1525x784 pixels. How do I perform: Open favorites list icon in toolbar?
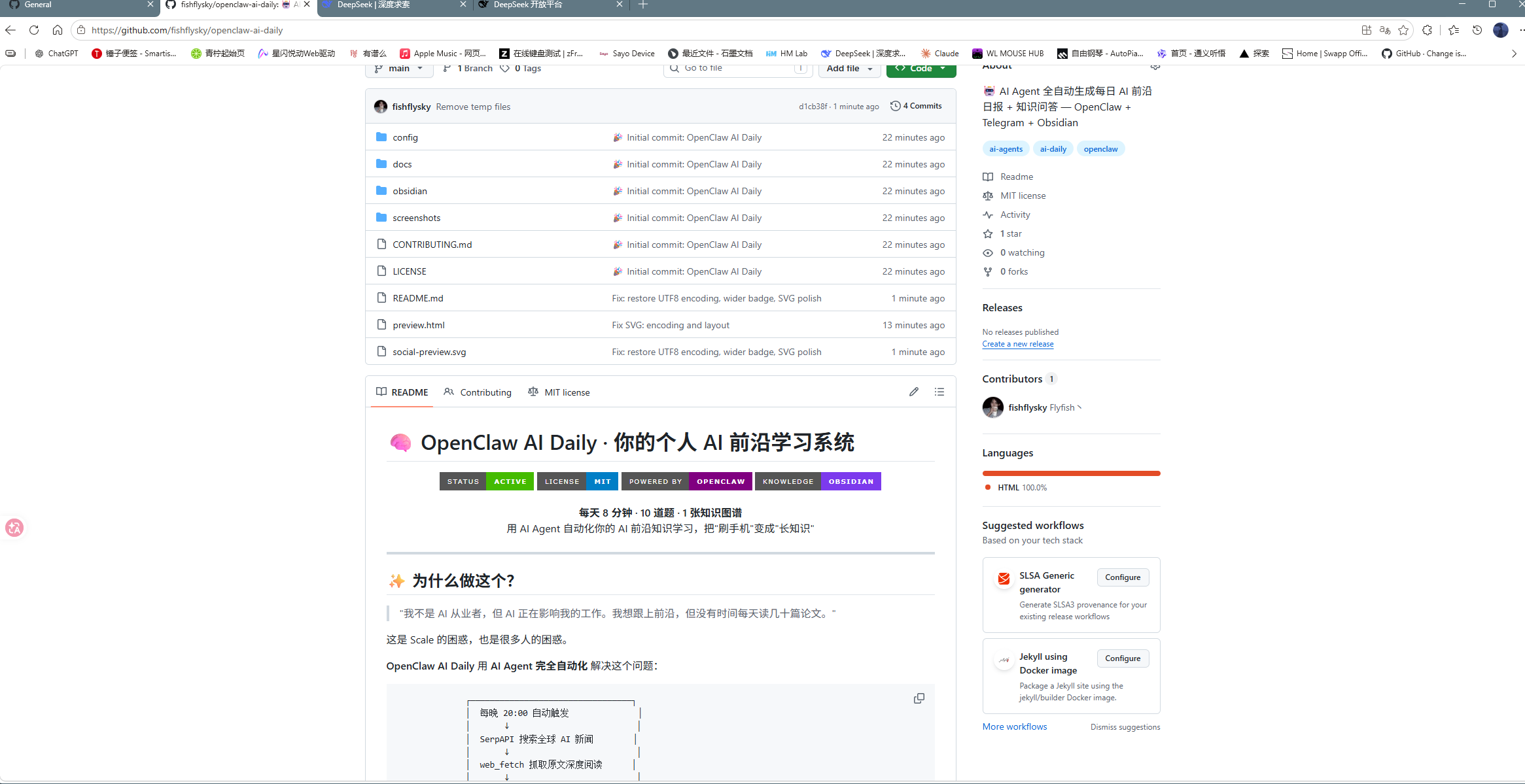point(1454,30)
